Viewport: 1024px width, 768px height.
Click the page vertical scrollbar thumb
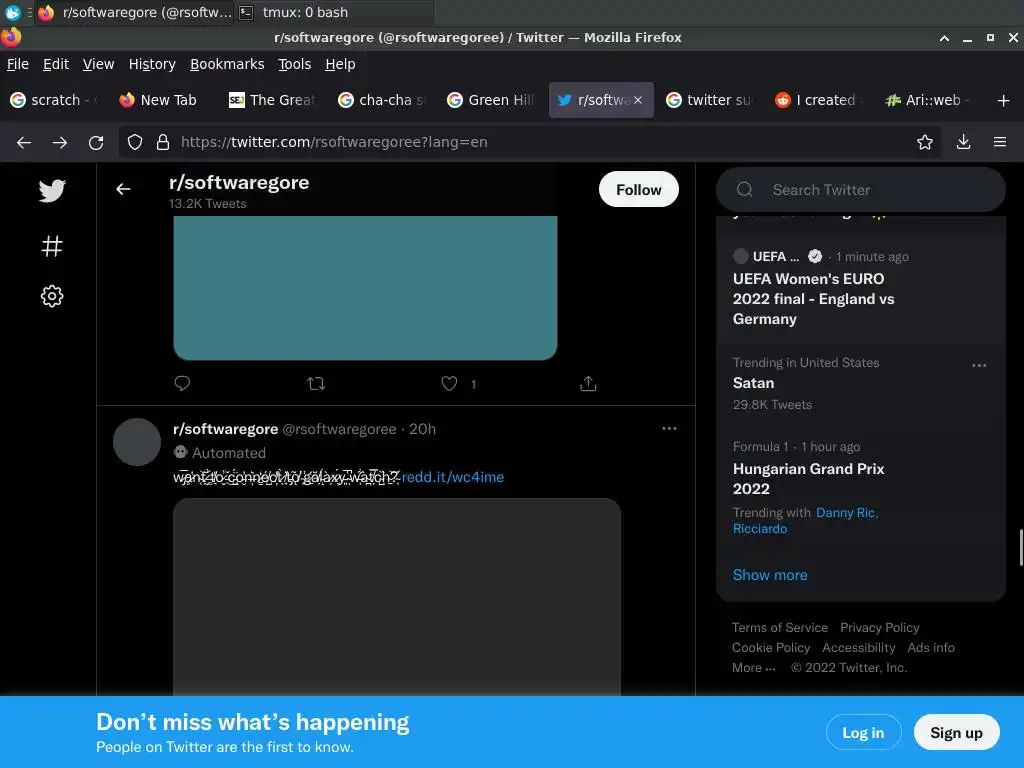pos(1021,547)
